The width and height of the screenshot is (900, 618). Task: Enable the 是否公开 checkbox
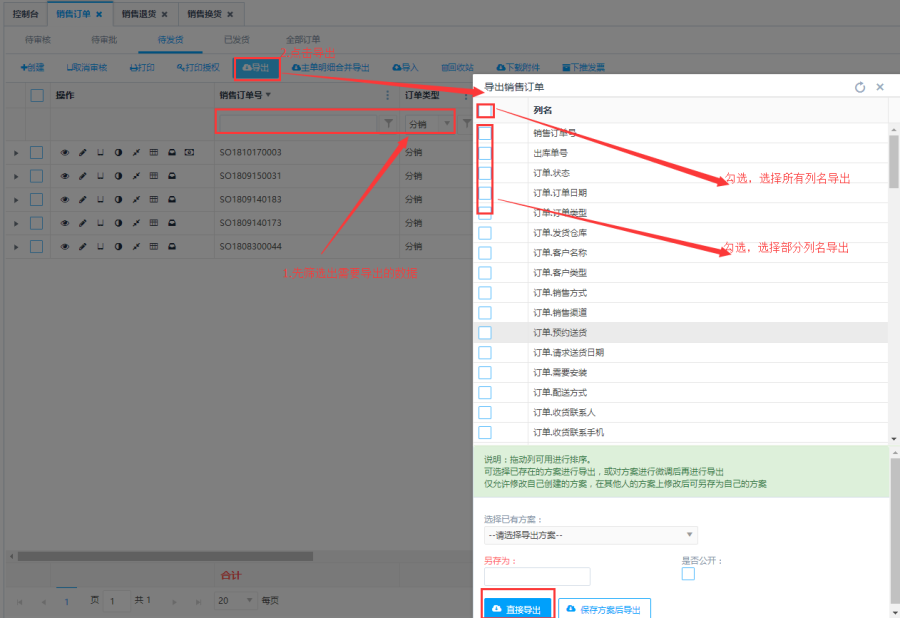coord(688,574)
